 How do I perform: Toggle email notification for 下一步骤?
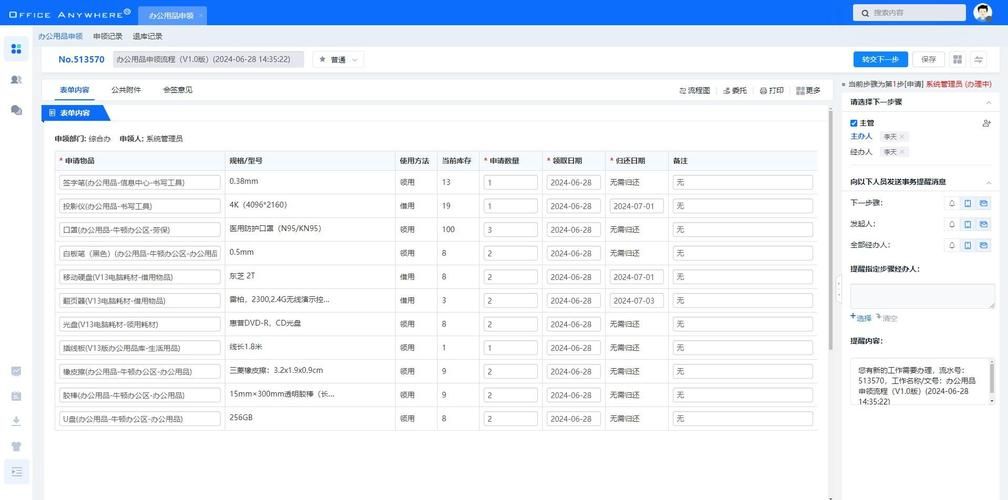coord(983,203)
